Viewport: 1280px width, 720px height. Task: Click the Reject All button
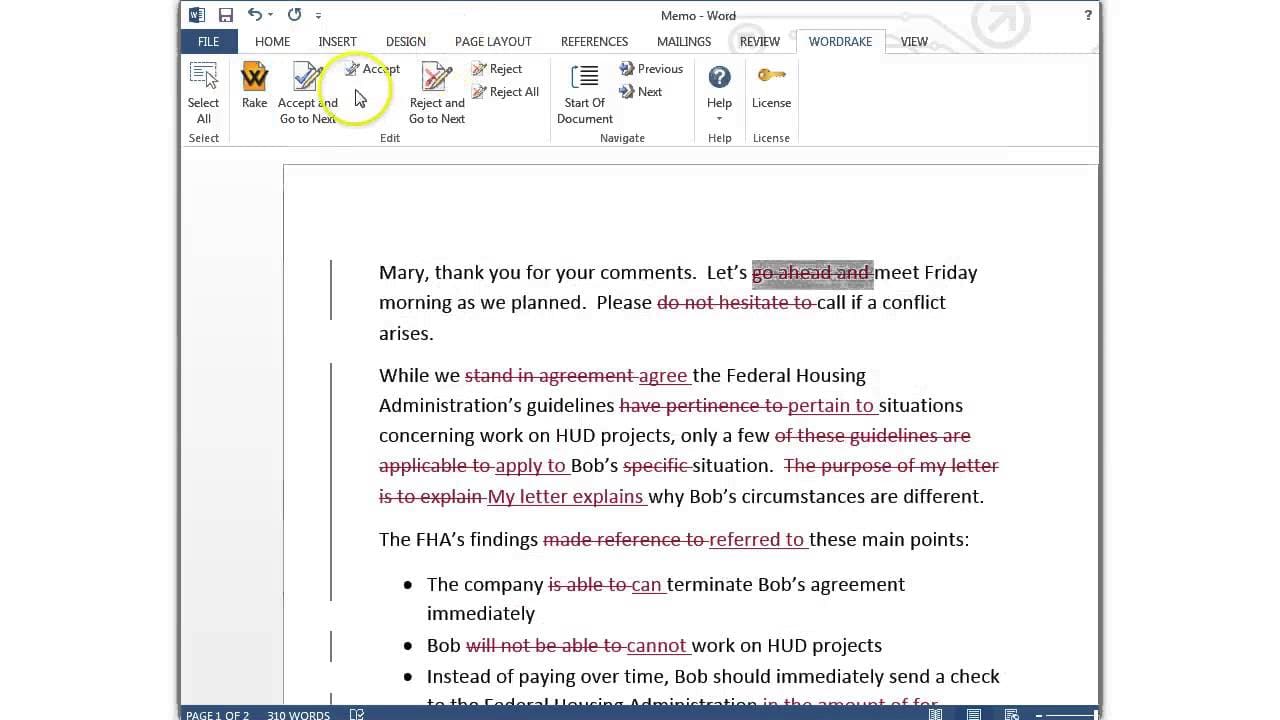coord(506,92)
